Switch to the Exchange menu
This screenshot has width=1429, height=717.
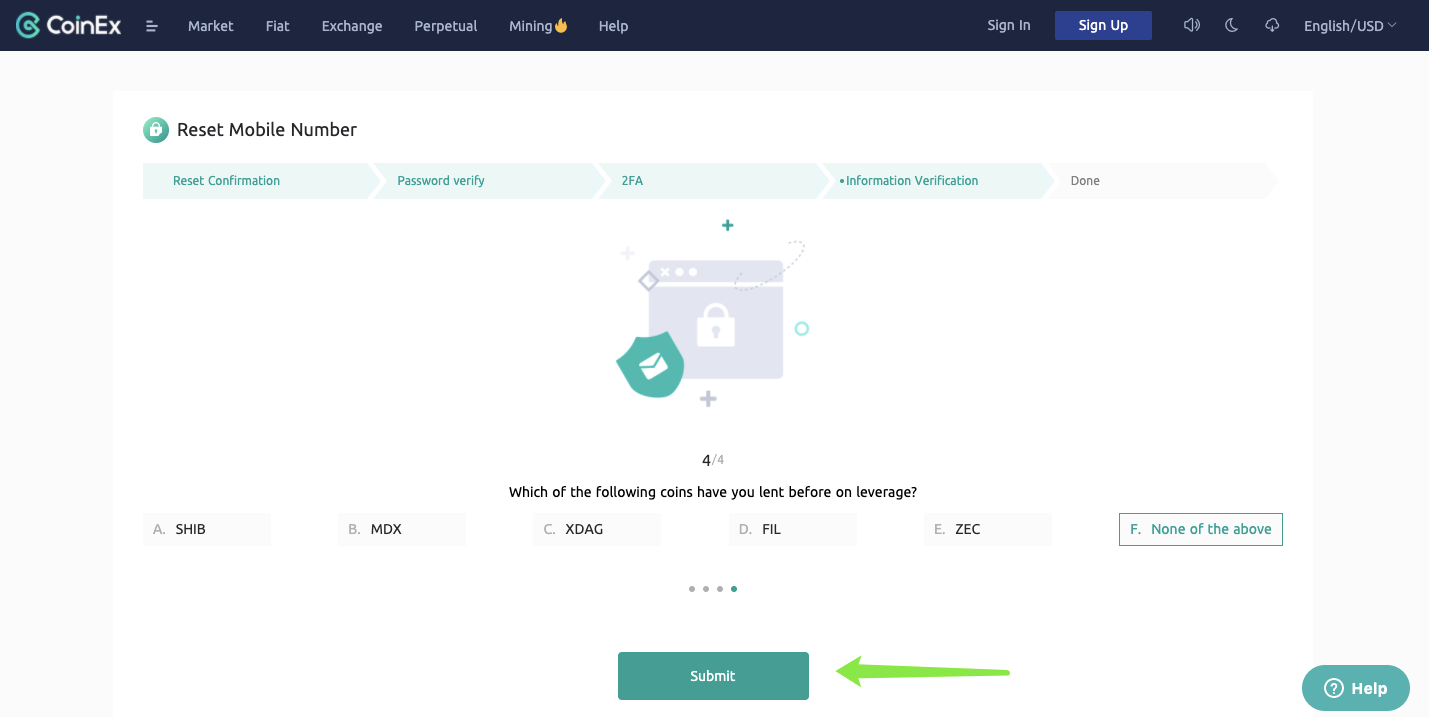351,26
